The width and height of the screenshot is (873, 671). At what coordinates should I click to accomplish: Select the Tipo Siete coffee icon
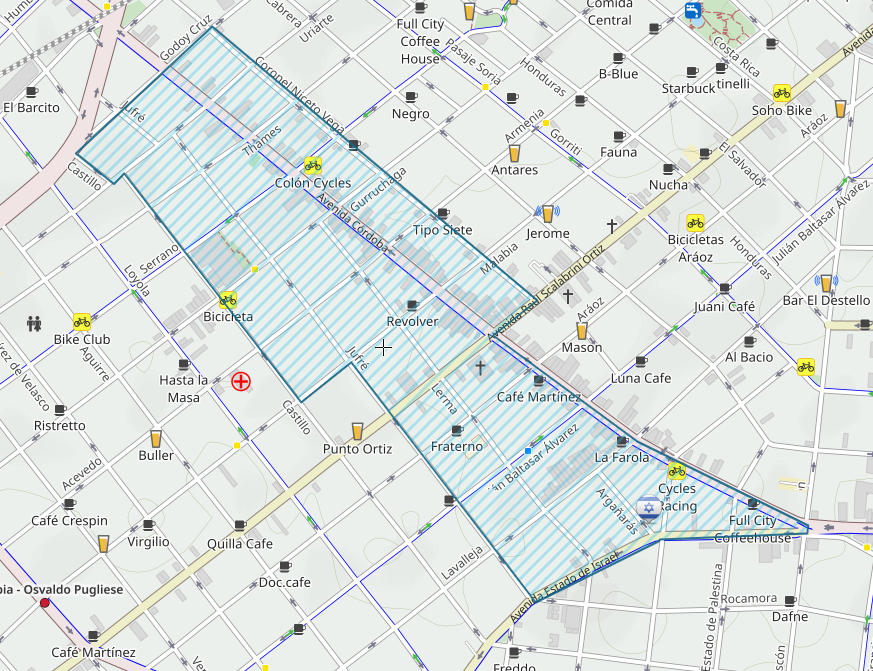tap(443, 213)
